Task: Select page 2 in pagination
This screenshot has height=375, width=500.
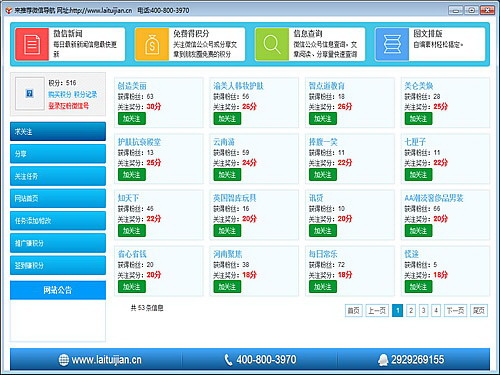Action: (411, 311)
